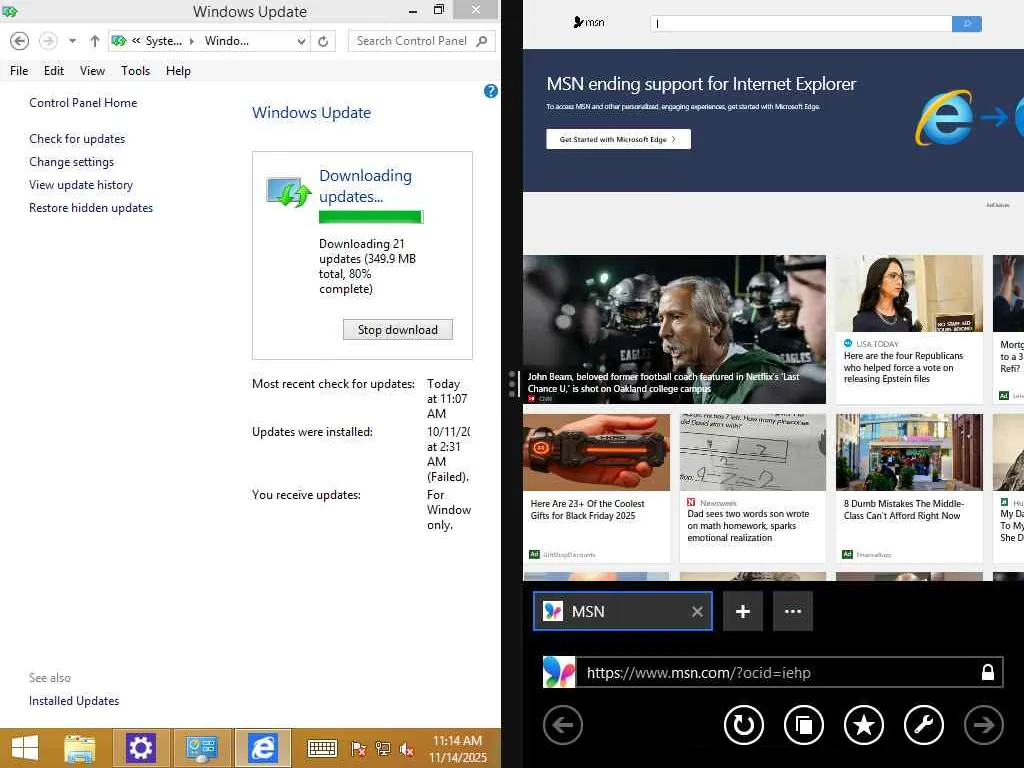The width and height of the screenshot is (1024, 768).
Task: Click the browser back arrow button
Action: click(562, 725)
